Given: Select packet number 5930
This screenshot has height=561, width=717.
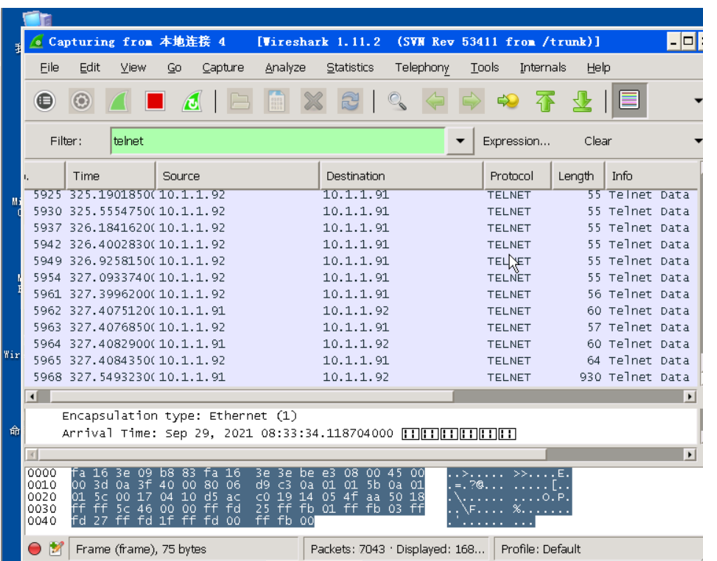Looking at the screenshot, I should pos(361,211).
